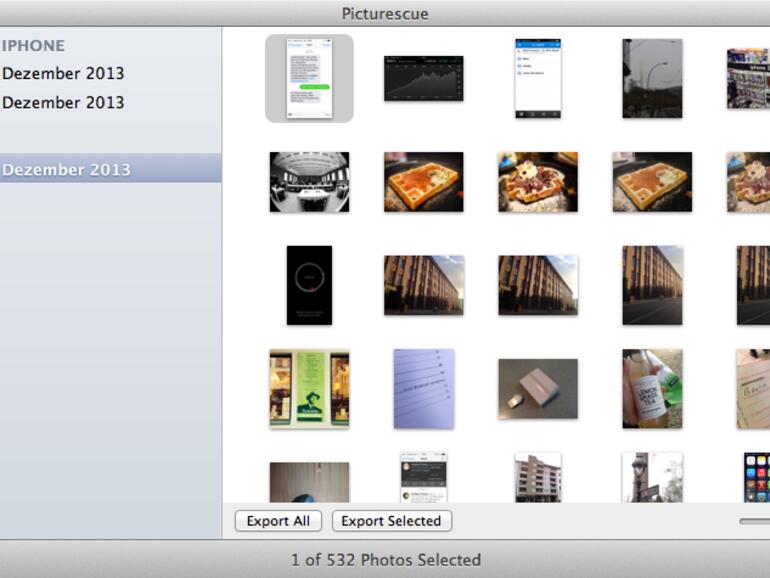Open the selected Messages conversation screenshot thumbnail
This screenshot has width=770, height=578.
309,79
